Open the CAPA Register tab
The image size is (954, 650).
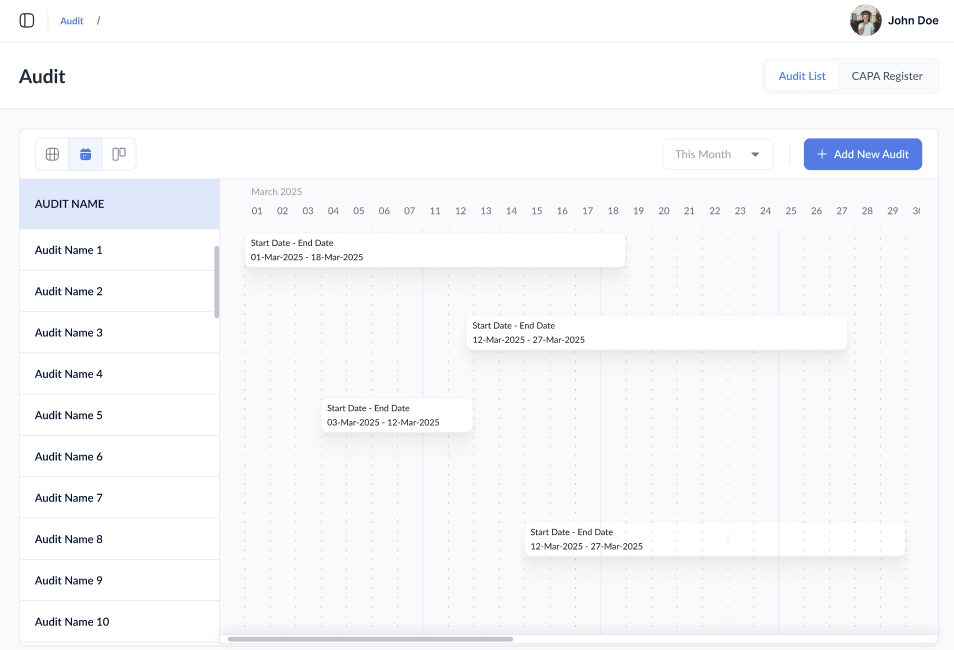click(x=887, y=76)
